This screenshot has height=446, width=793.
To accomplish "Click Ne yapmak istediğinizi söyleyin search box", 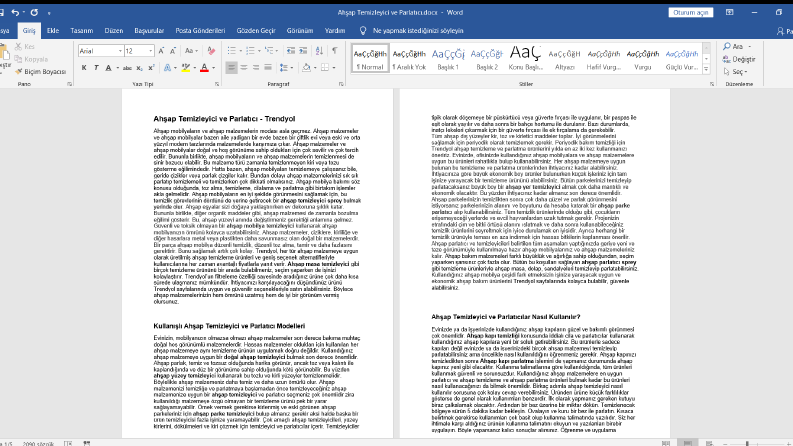I will (418, 30).
